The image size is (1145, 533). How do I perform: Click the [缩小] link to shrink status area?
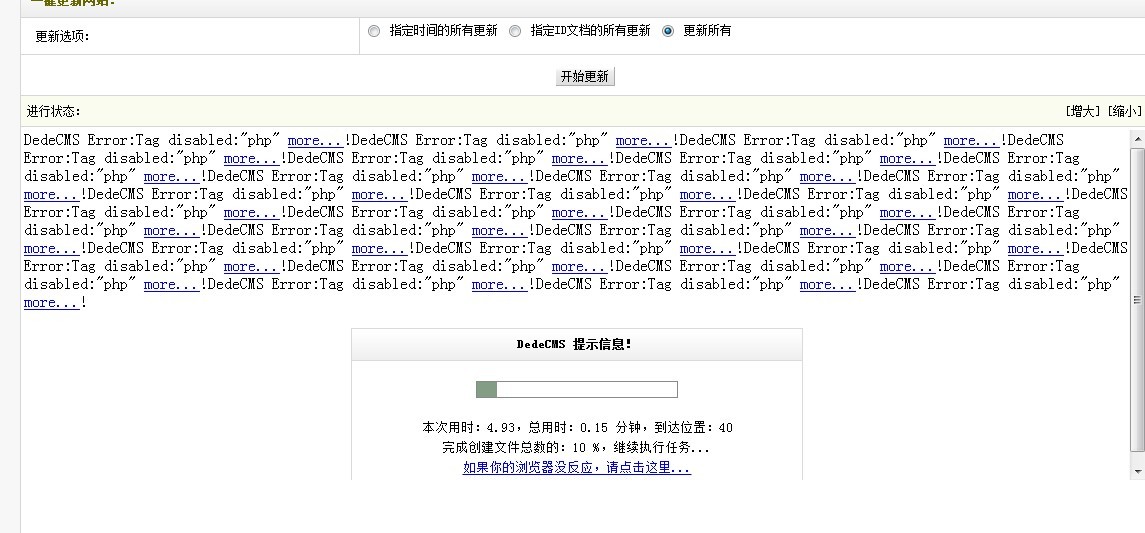pyautogui.click(x=1124, y=111)
